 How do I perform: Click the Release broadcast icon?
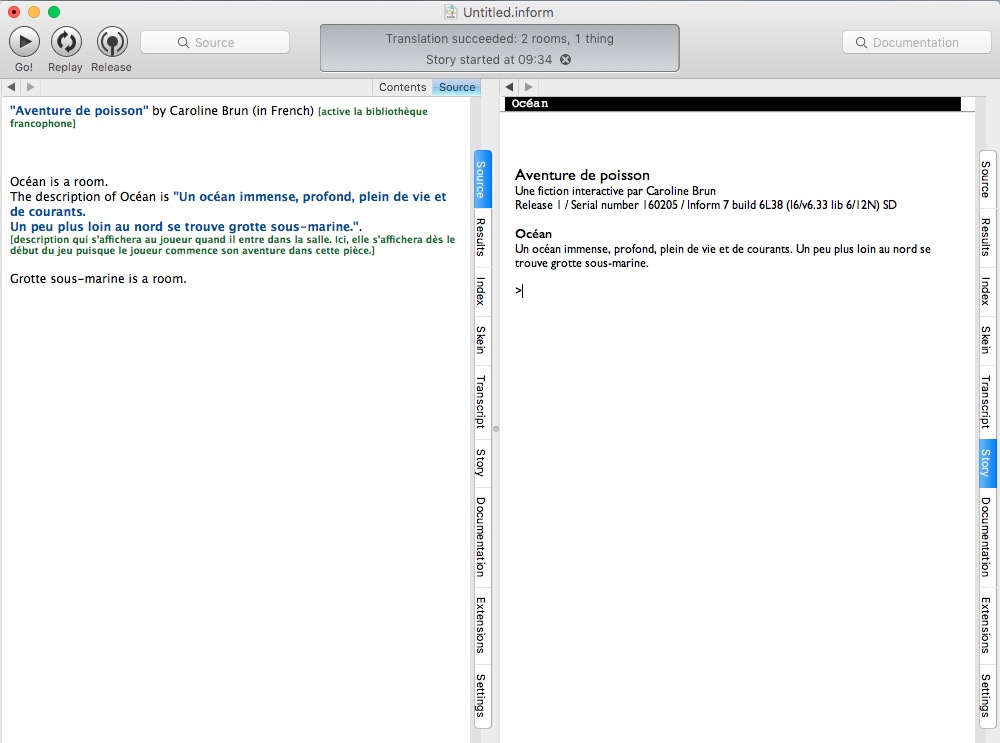111,42
